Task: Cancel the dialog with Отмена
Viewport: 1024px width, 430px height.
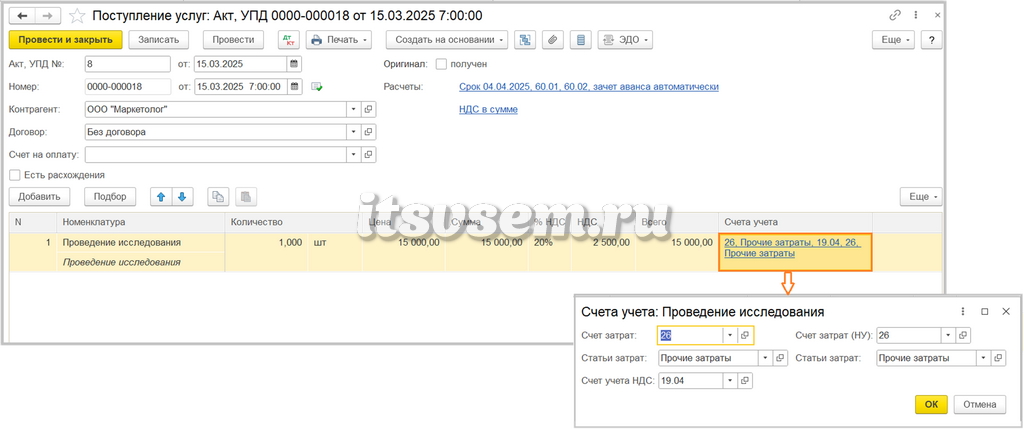Action: point(980,405)
